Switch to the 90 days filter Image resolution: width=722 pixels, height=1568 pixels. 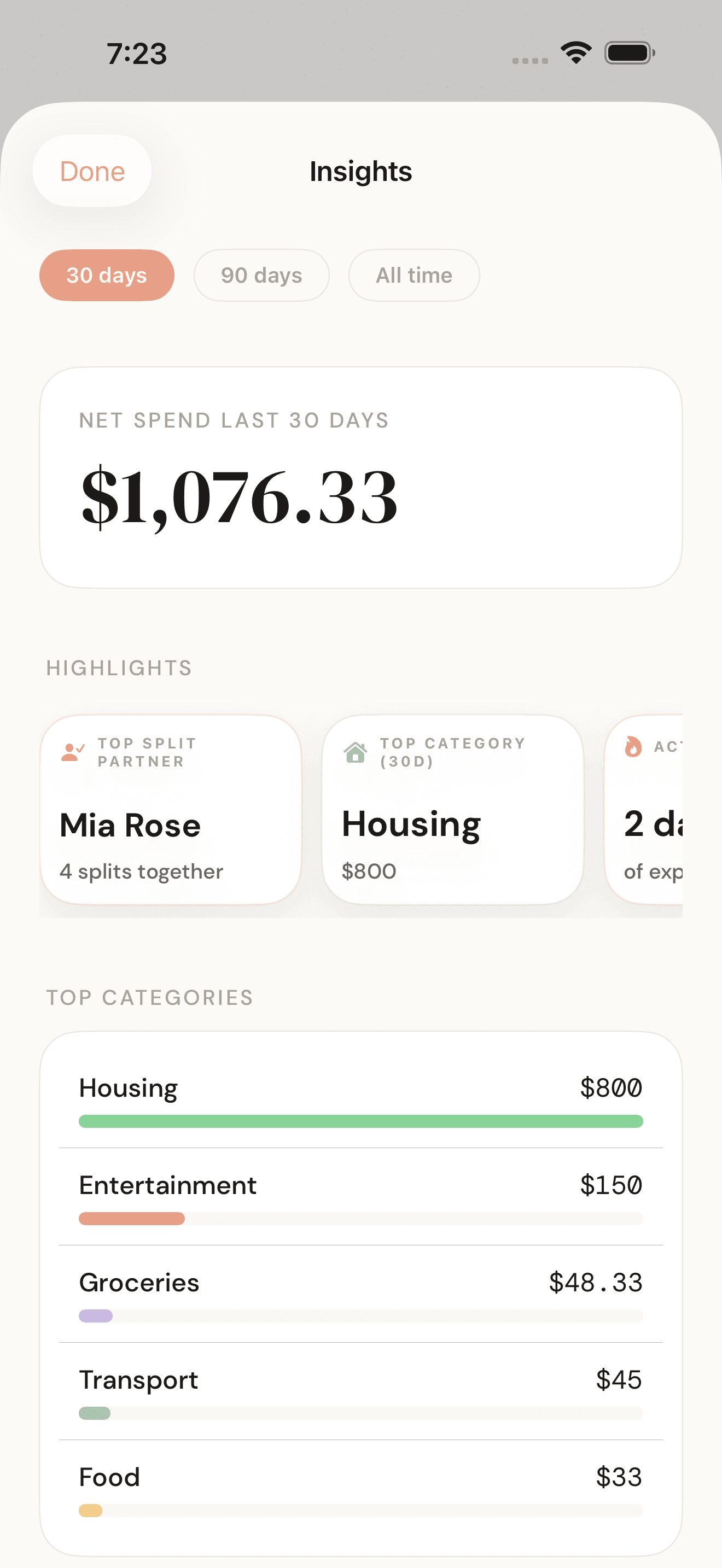point(261,275)
